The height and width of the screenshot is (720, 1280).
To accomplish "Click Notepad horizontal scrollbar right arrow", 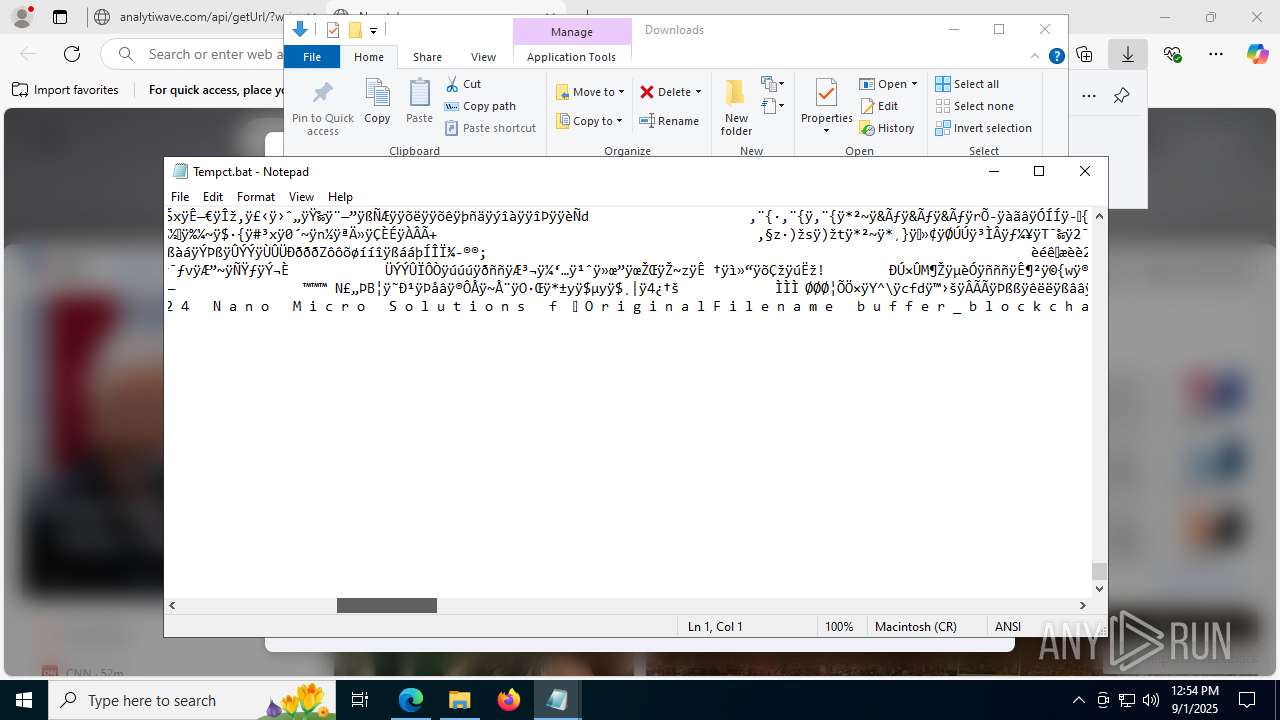I will [x=1082, y=605].
